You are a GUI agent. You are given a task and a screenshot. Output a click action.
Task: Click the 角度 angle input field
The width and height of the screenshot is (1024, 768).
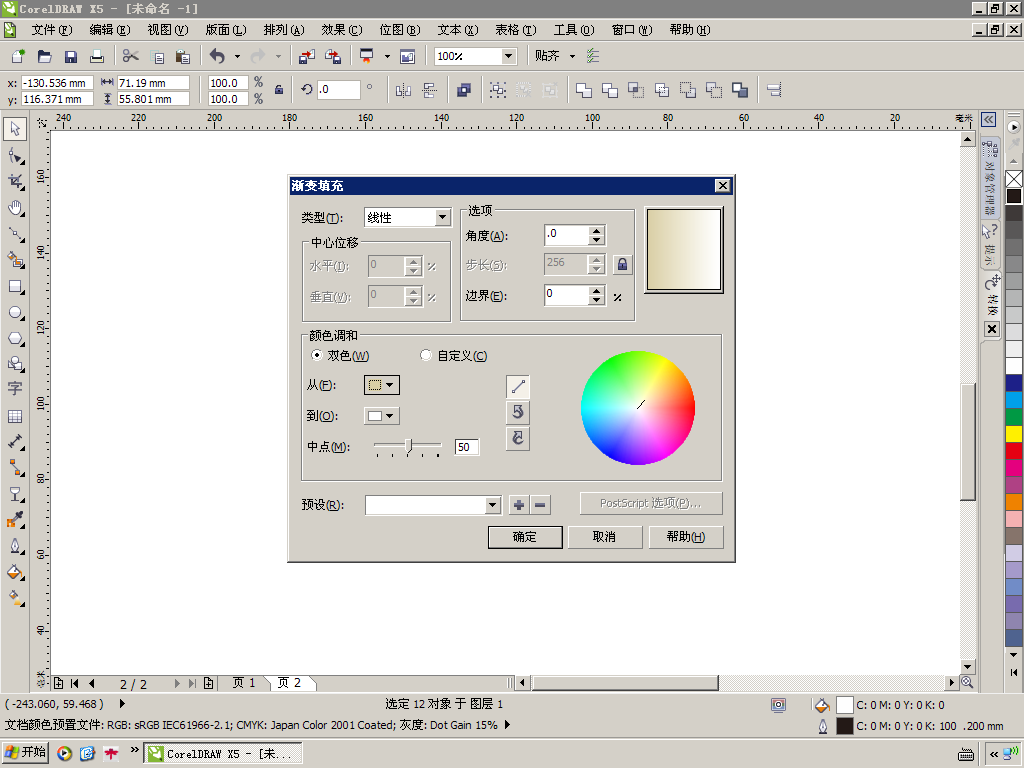pos(566,235)
